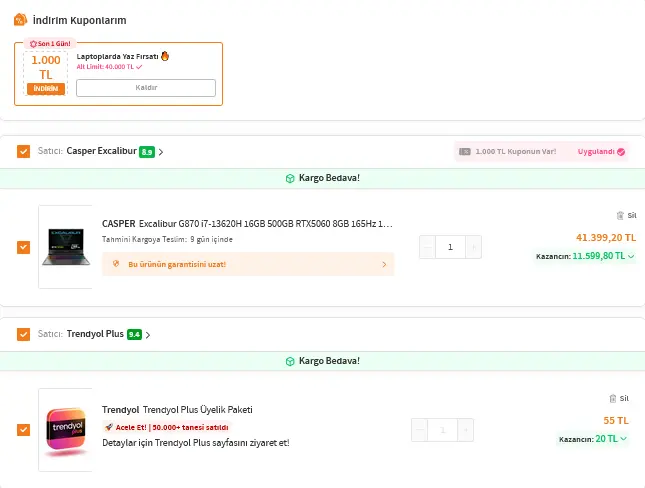Image resolution: width=645 pixels, height=488 pixels.
Task: Click the flame icon beside Laptoplarda Yaz Fırsatı
Action: (x=165, y=56)
